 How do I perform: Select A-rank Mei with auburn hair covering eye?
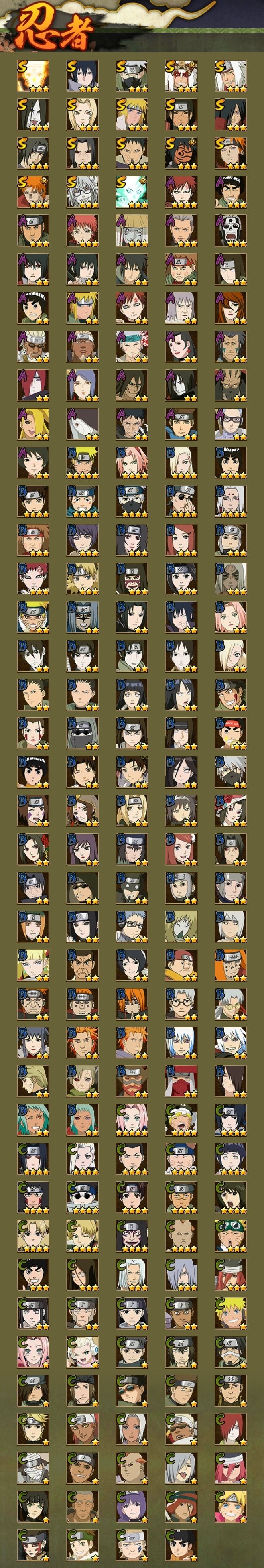tap(231, 308)
